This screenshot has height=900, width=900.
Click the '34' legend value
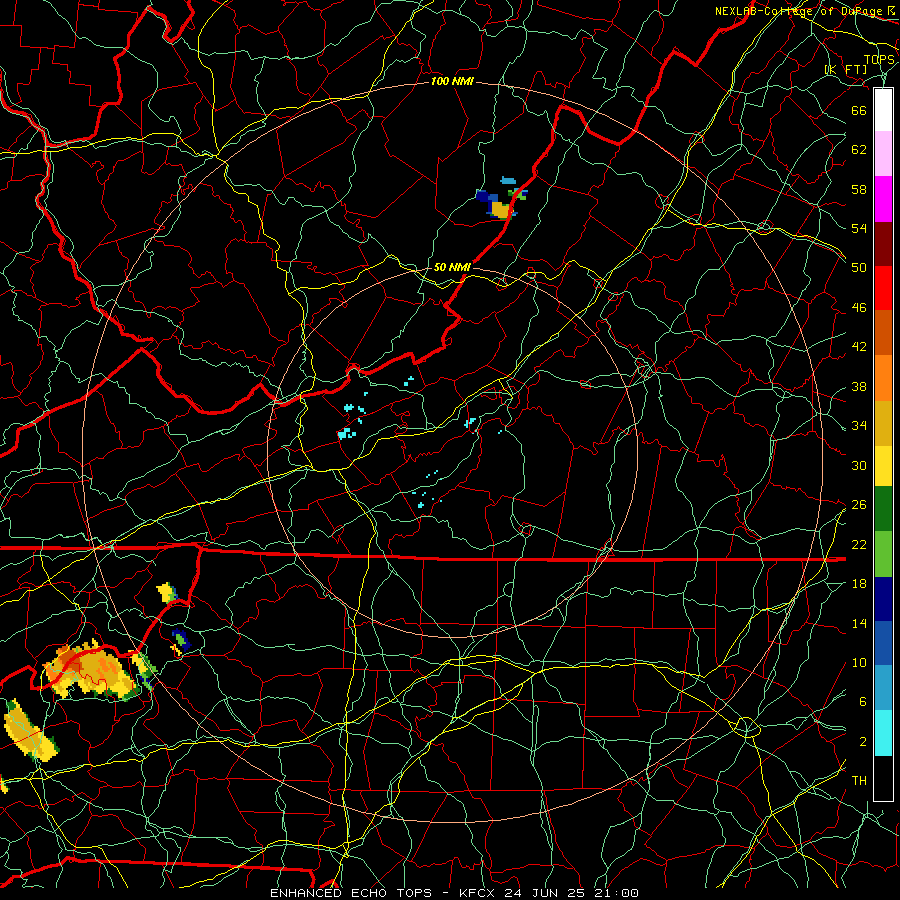click(x=859, y=426)
